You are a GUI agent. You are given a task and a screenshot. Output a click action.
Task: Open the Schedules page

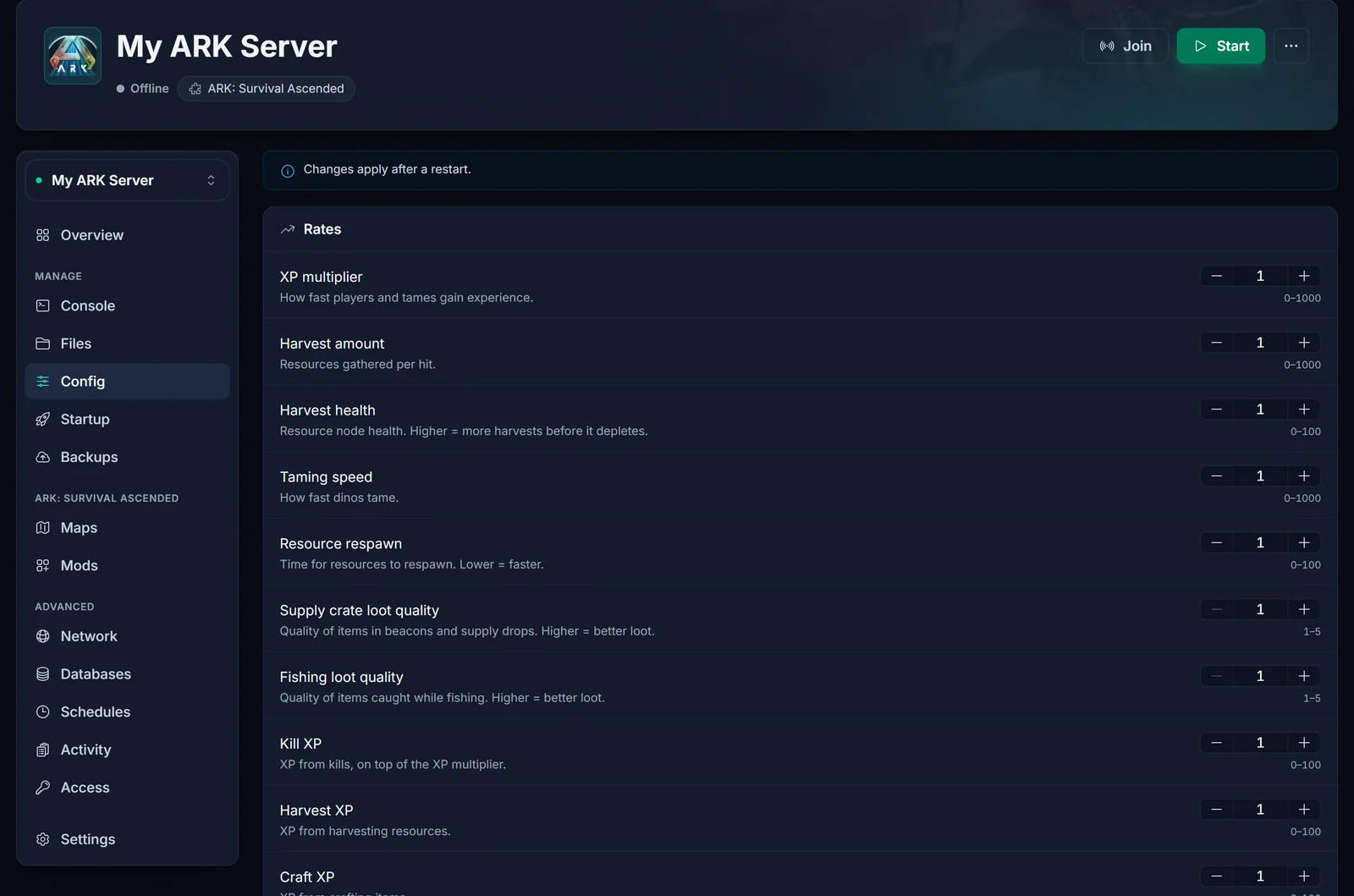point(127,712)
